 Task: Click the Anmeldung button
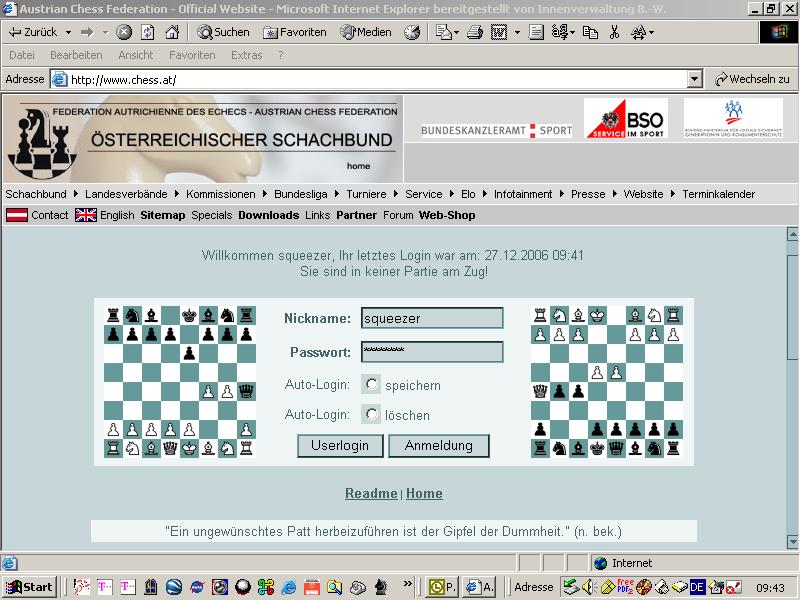pos(439,446)
